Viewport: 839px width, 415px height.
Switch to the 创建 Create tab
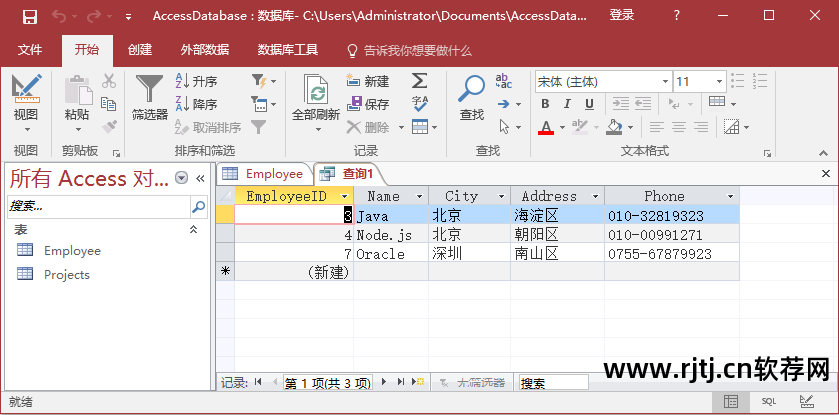140,50
